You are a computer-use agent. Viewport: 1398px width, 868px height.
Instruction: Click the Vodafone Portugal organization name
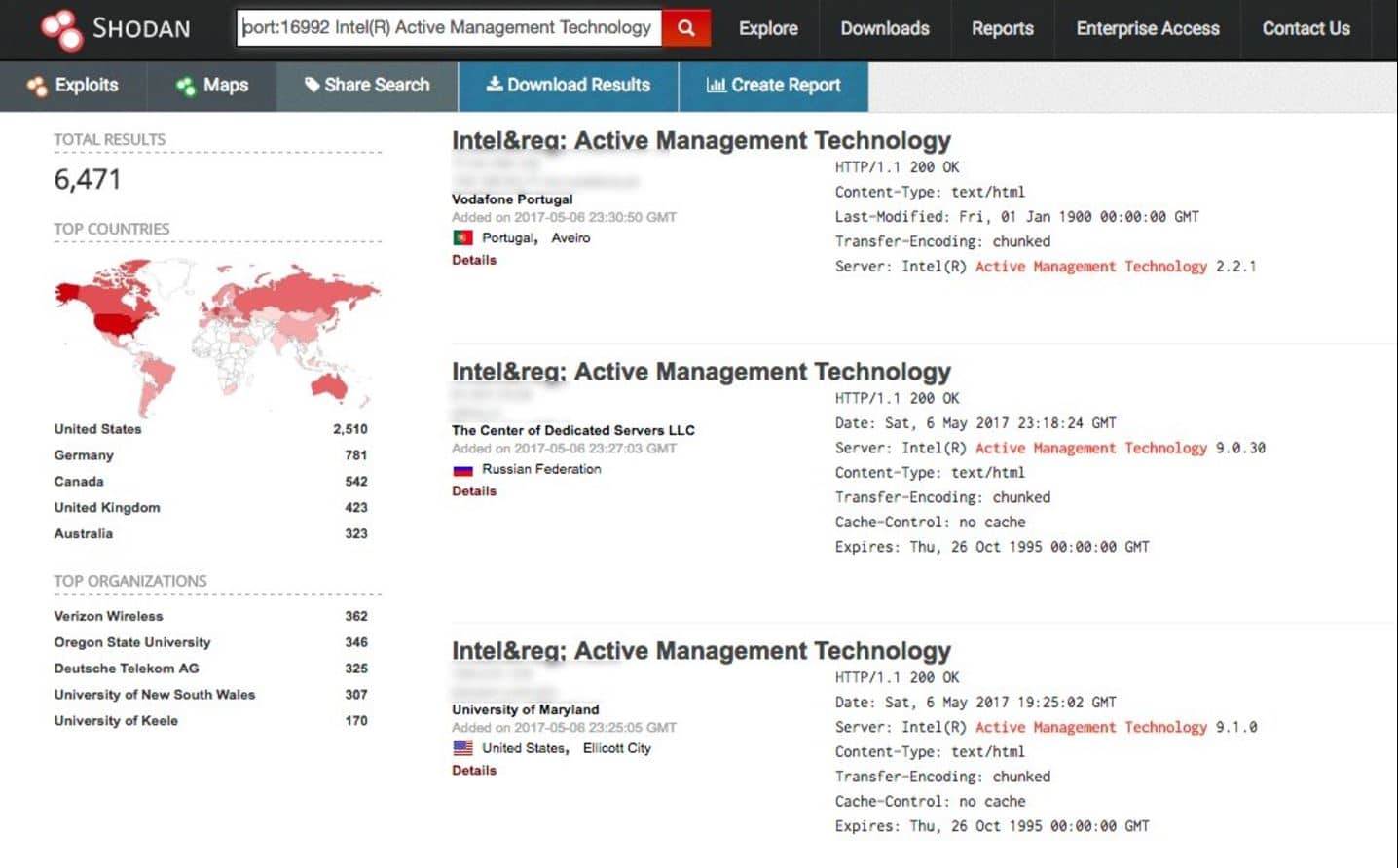click(x=512, y=199)
